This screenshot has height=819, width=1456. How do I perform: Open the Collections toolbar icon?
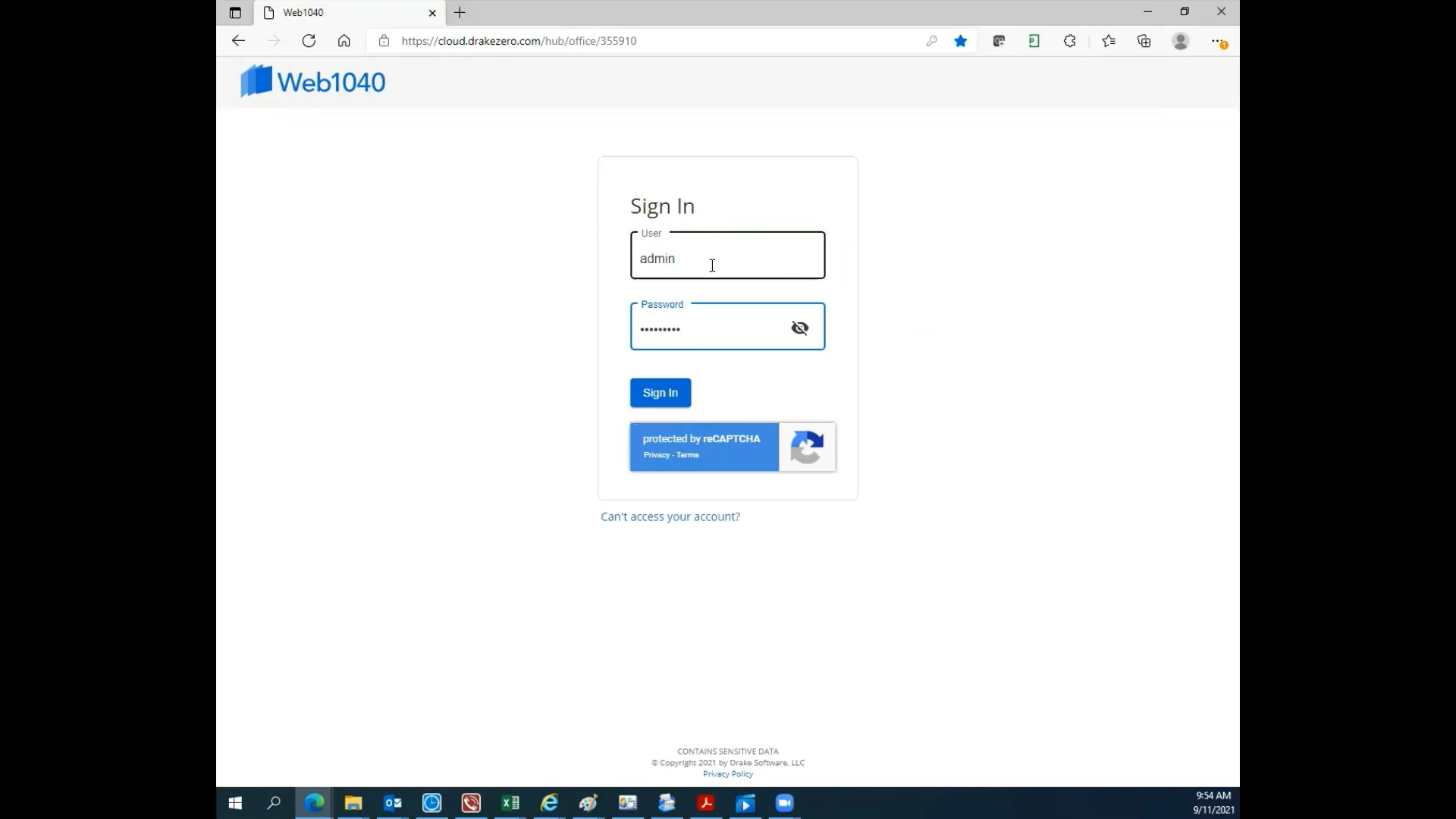(1144, 41)
